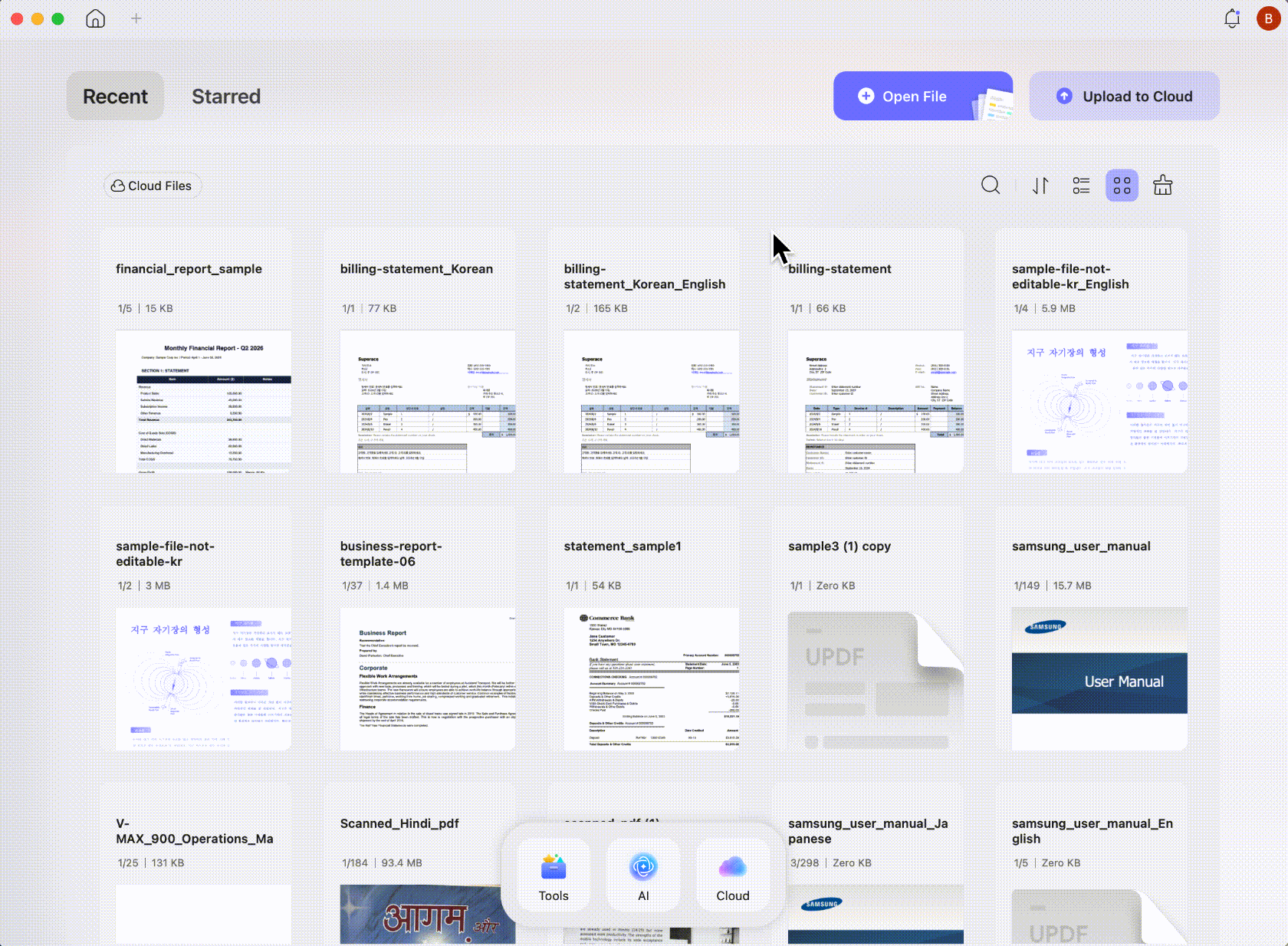The height and width of the screenshot is (946, 1288).
Task: Select file name sample-file-not-editable-kr_English
Action: (x=1070, y=277)
